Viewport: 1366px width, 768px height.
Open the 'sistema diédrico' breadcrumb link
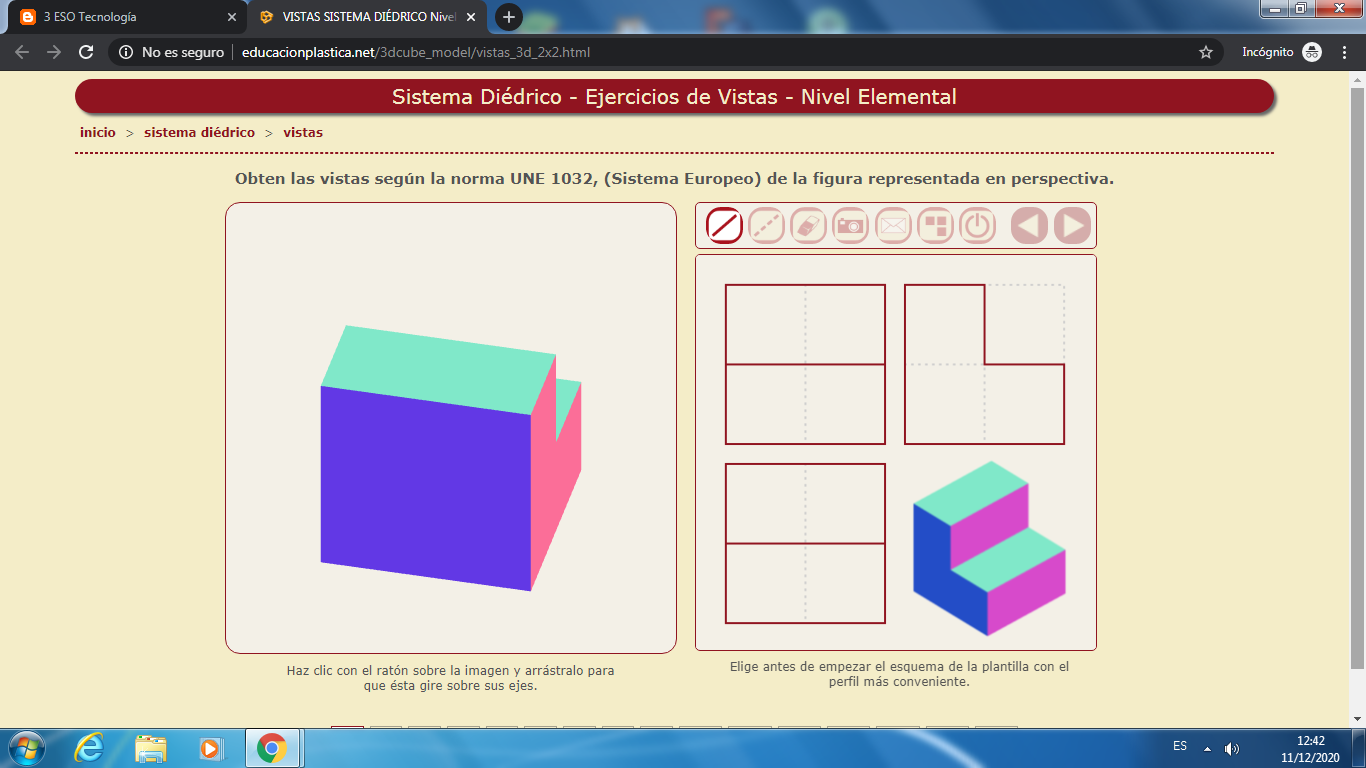pos(199,132)
